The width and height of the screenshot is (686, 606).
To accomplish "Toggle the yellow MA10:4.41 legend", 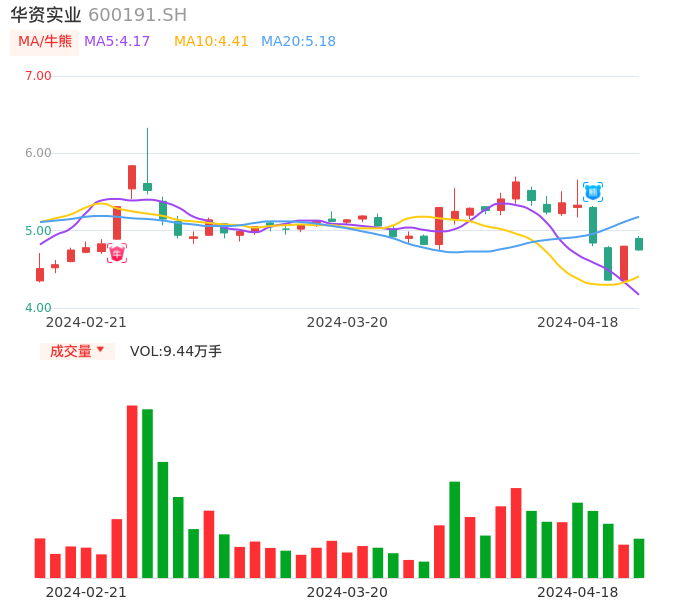I will click(211, 42).
